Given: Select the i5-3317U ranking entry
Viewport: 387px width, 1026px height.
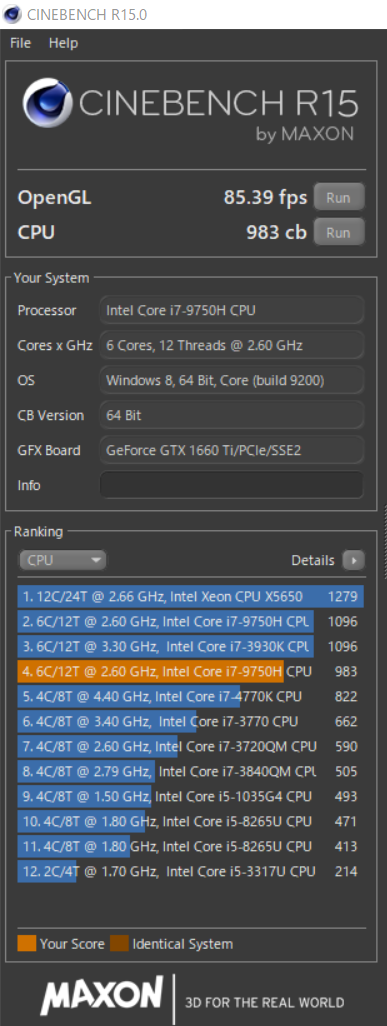Looking at the screenshot, I should pyautogui.click(x=190, y=871).
